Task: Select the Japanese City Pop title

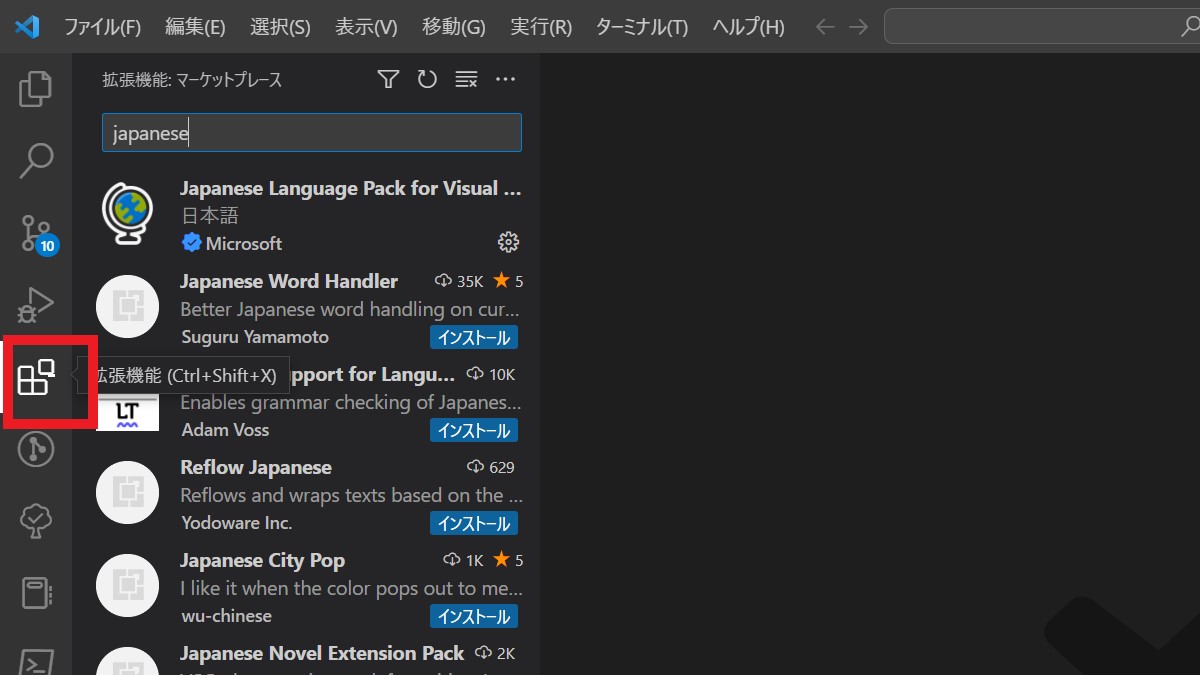Action: click(263, 560)
